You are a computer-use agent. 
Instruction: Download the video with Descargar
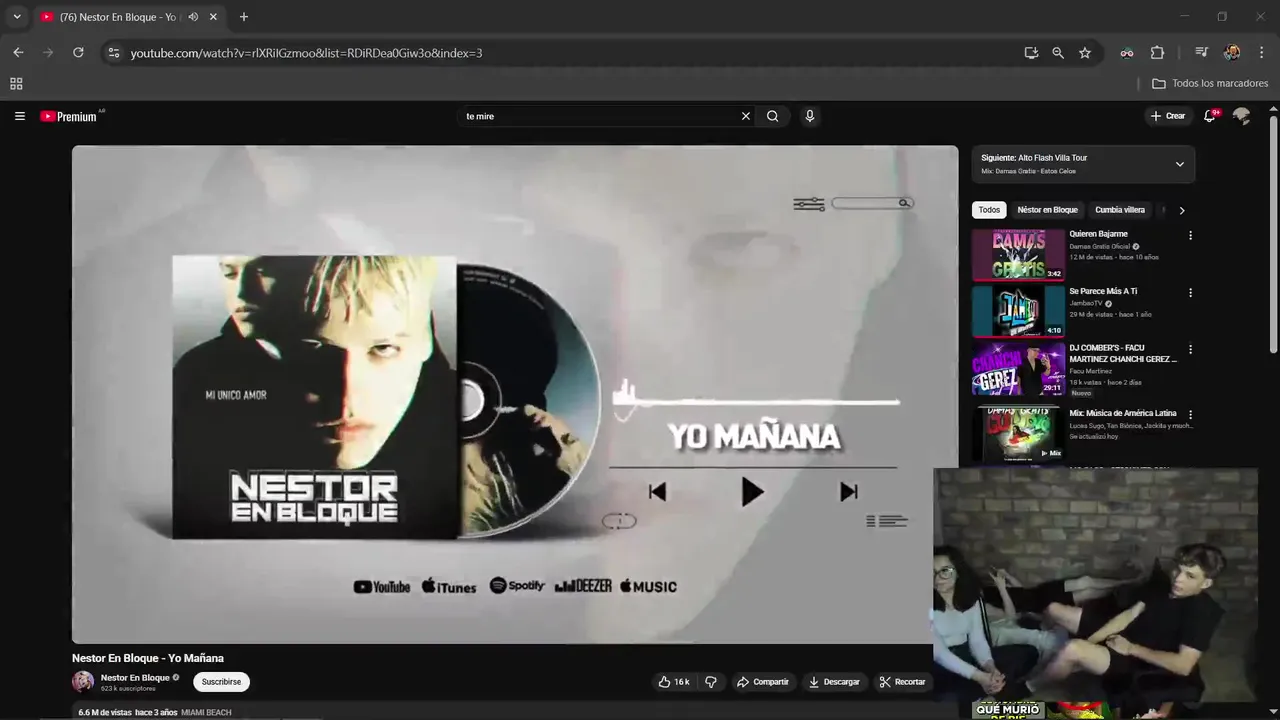834,682
